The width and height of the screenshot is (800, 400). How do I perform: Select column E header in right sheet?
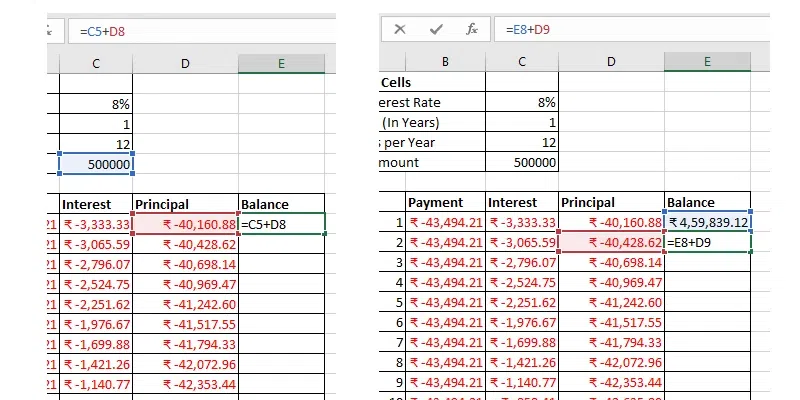(707, 63)
